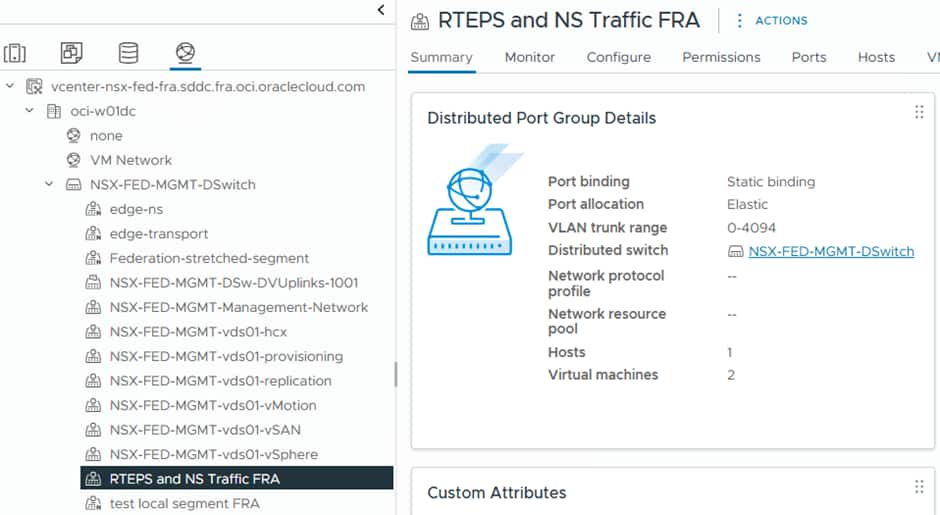The width and height of the screenshot is (940, 515).
Task: Collapse the oci-w01dc datacenter node
Action: pyautogui.click(x=29, y=110)
